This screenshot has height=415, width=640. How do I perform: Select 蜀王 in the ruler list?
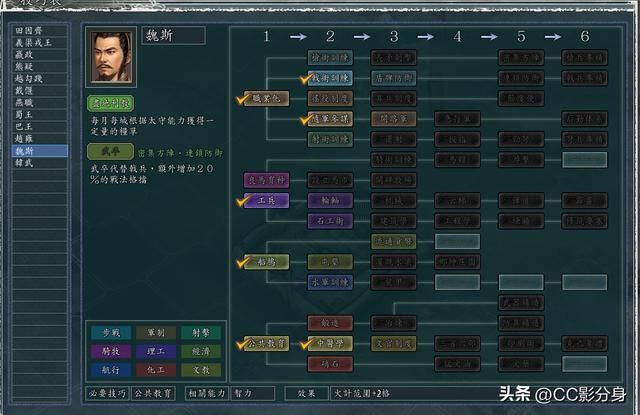40,115
